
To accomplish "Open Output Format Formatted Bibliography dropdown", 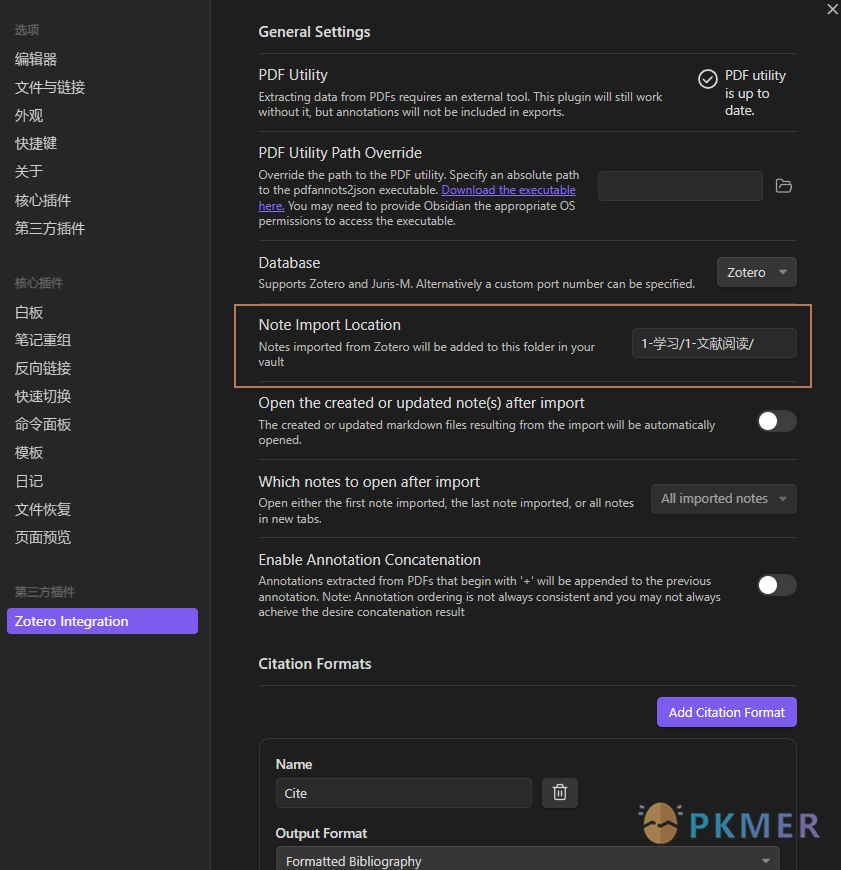I will click(528, 859).
